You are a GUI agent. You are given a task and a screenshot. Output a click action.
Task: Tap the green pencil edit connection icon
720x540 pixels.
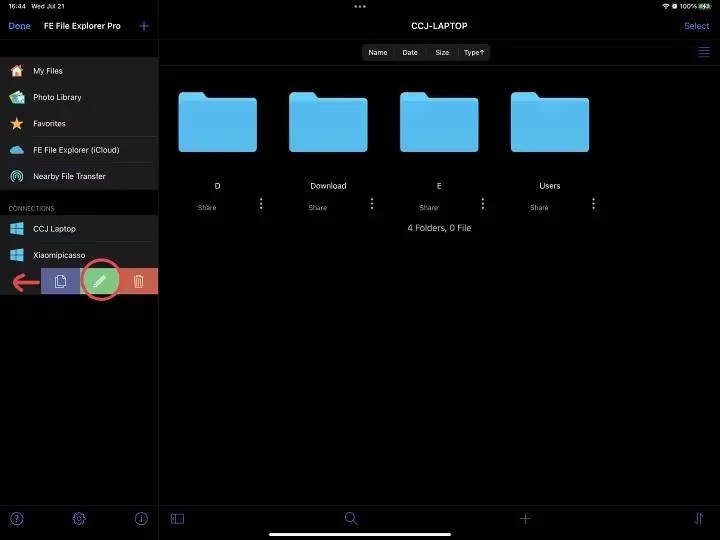[x=99, y=282]
